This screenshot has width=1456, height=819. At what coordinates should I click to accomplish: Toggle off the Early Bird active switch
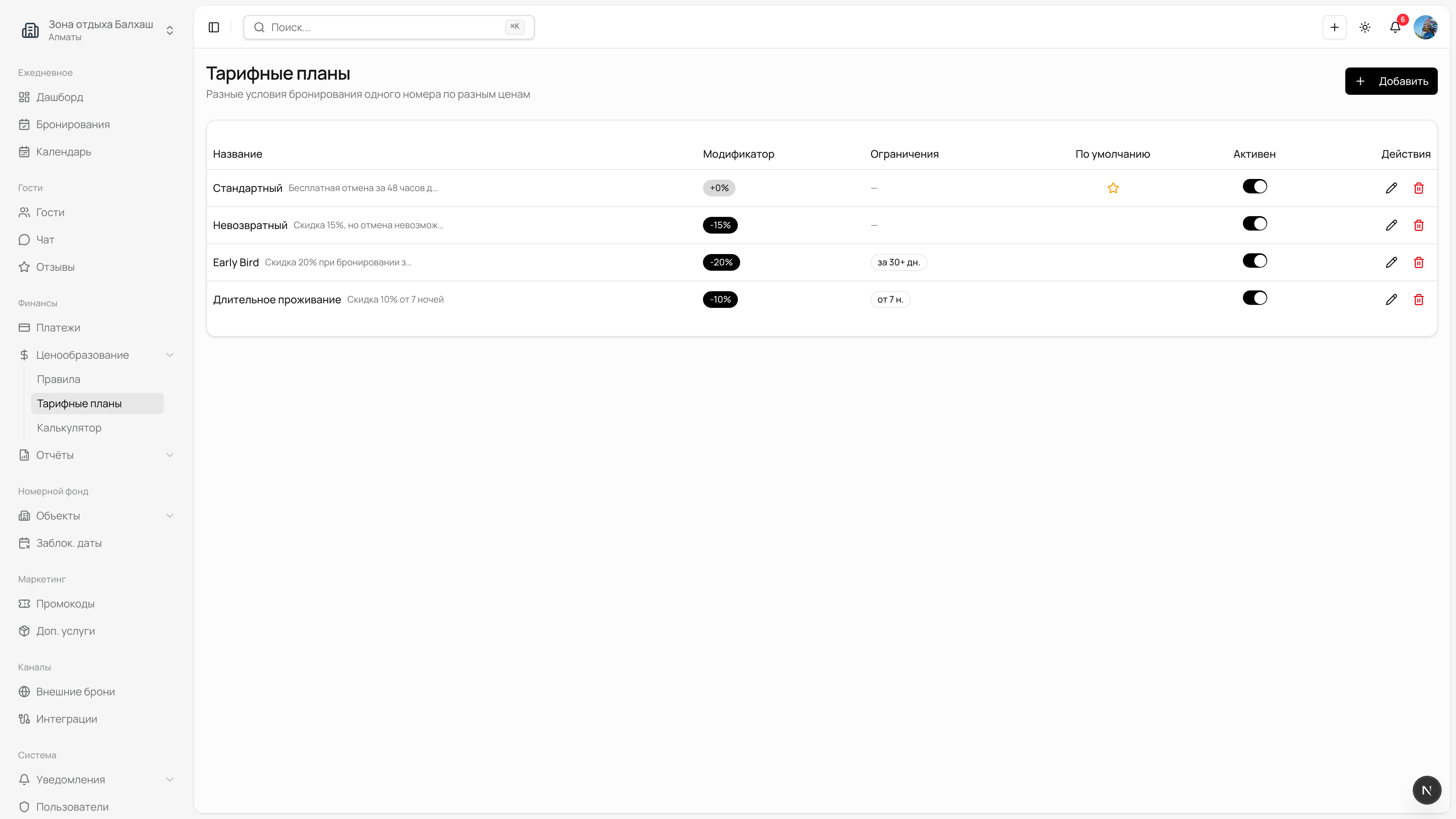[x=1255, y=260]
